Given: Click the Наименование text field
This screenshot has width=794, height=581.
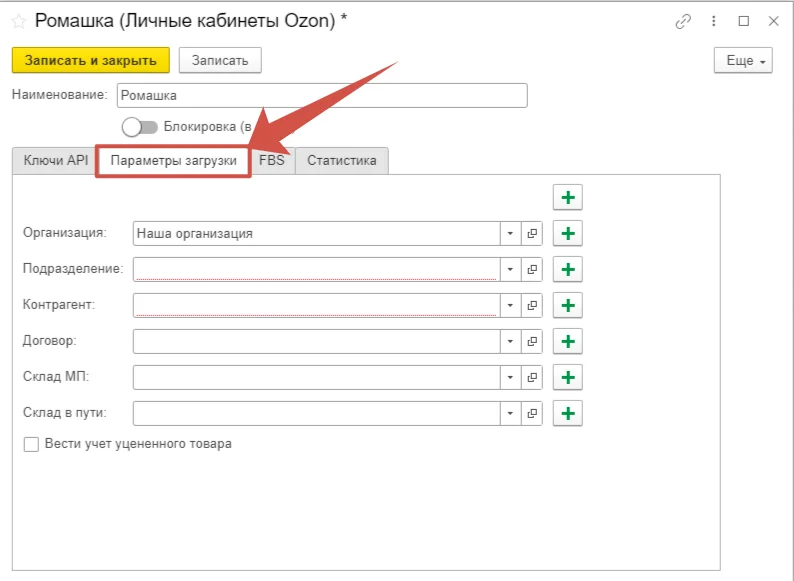Looking at the screenshot, I should tap(321, 94).
